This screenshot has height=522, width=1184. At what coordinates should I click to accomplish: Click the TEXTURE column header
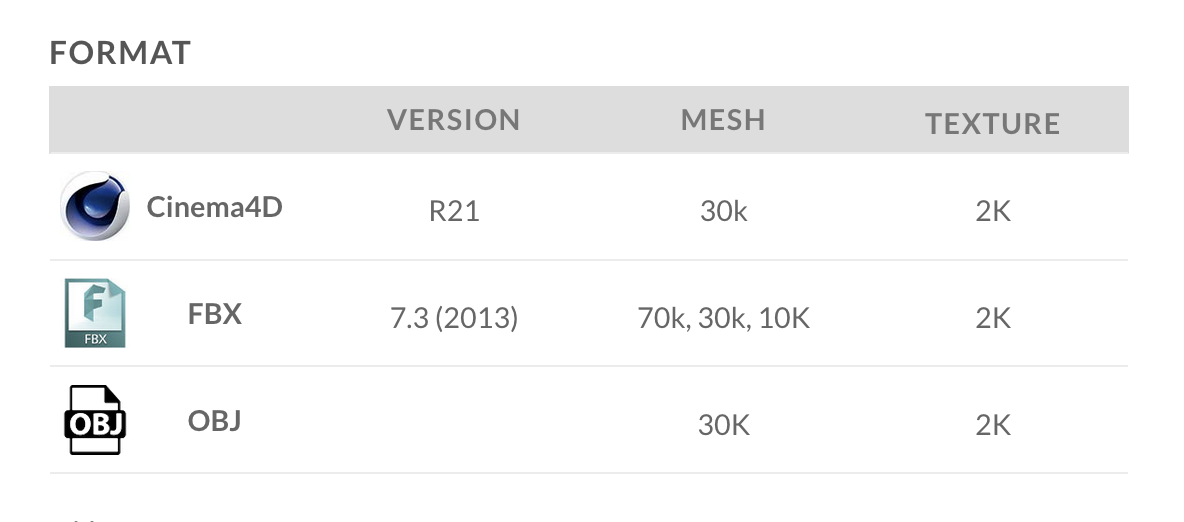point(992,123)
